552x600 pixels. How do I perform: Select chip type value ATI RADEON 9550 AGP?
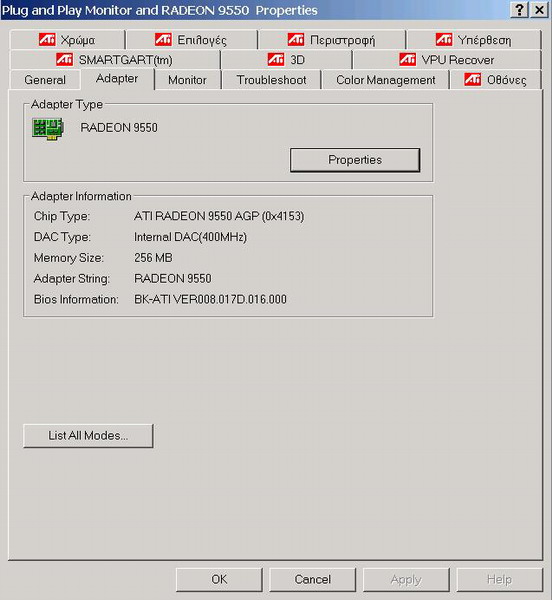tap(219, 216)
